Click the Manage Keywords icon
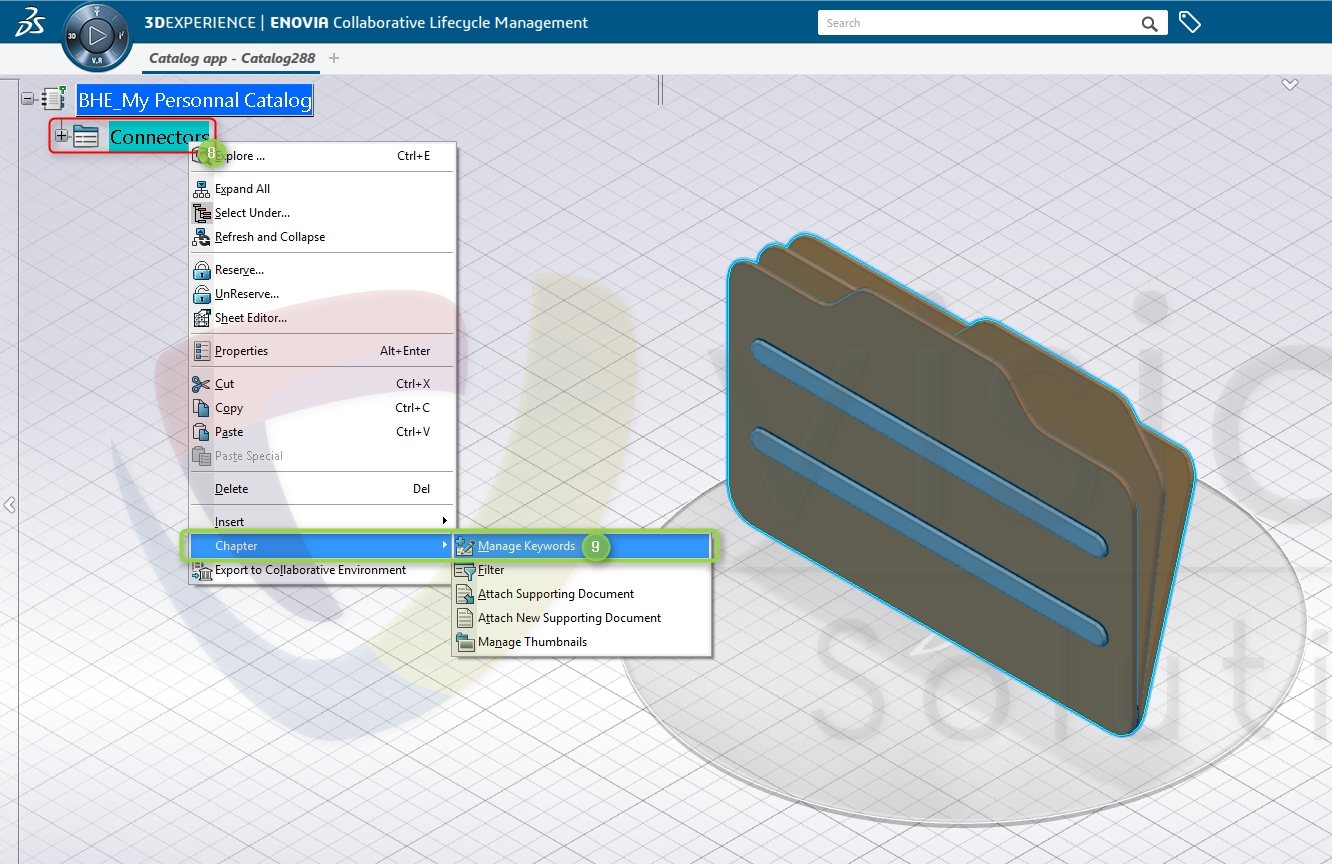Image resolution: width=1332 pixels, height=864 pixels. click(464, 546)
